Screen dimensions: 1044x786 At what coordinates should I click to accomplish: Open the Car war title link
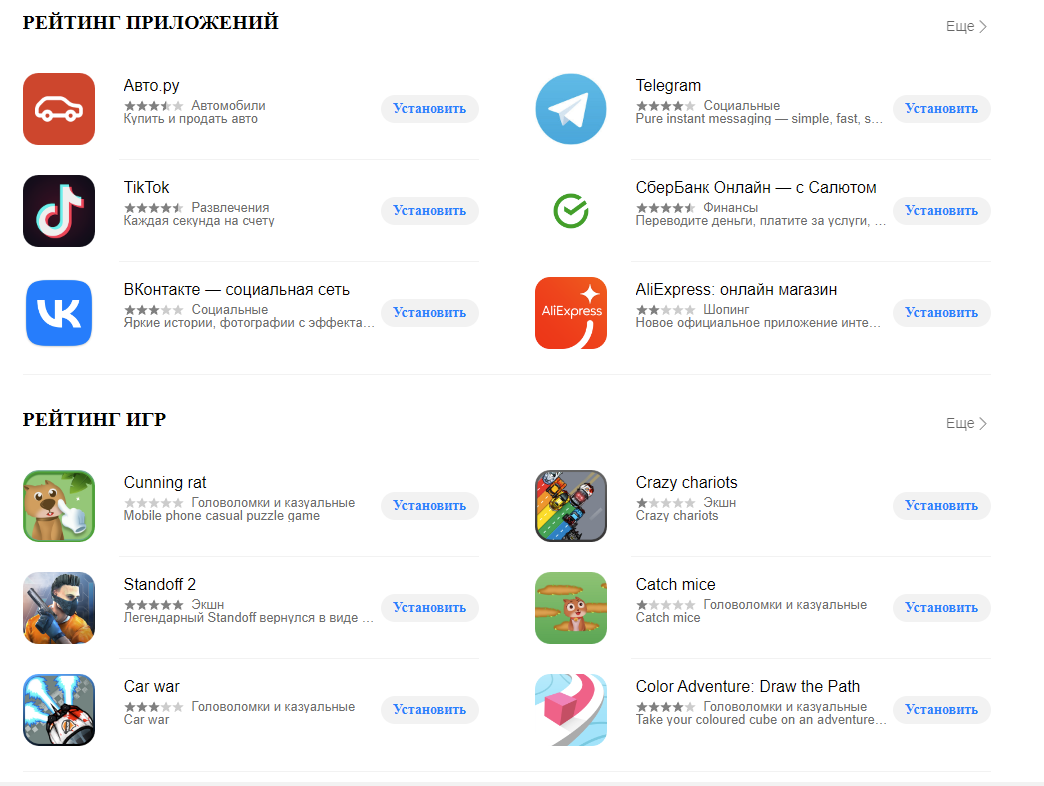pos(152,686)
